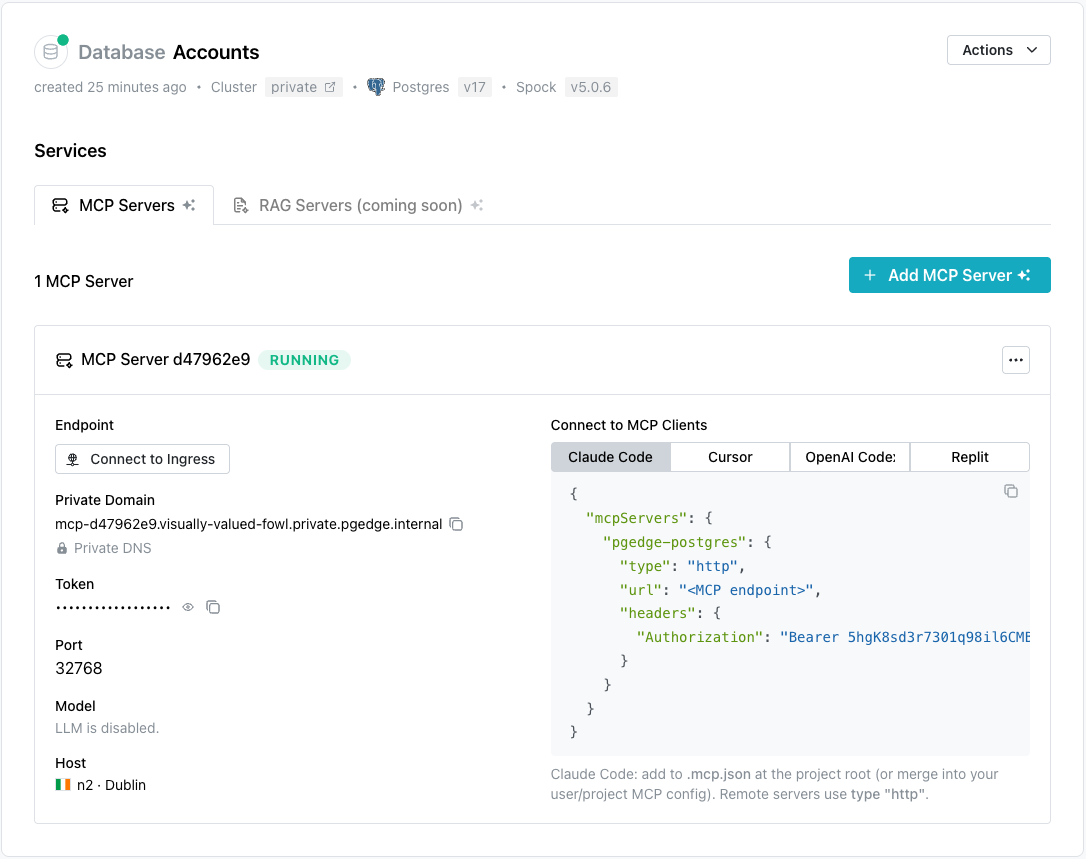
Task: Click the v5.0.6 Spock version badge
Action: coord(591,87)
